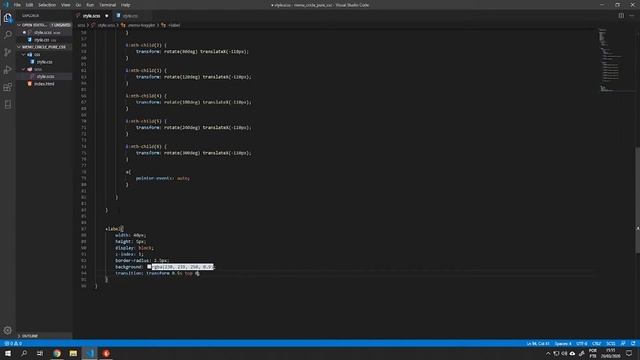Open index.html in Explorer
The width and height of the screenshot is (640, 360).
(x=44, y=84)
